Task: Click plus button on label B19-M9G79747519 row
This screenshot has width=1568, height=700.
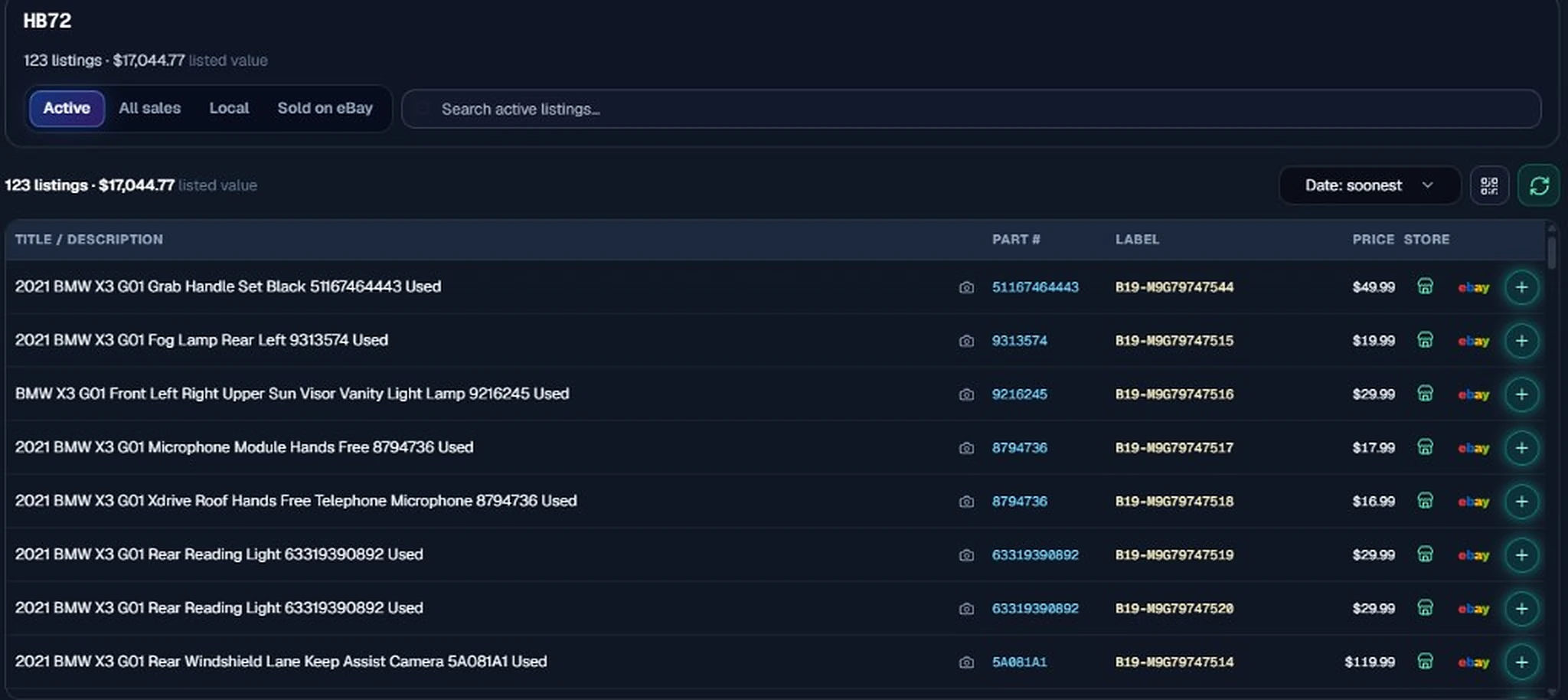Action: (x=1521, y=555)
